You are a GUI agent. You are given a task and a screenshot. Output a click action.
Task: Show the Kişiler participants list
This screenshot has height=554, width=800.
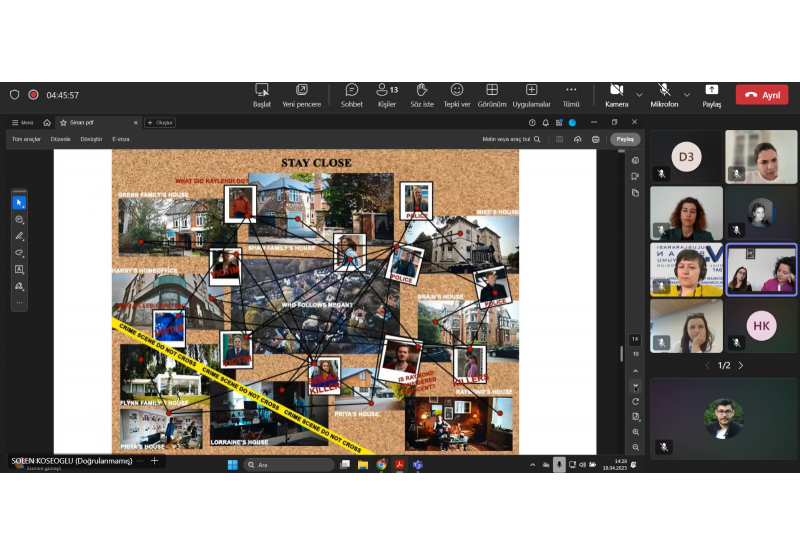pyautogui.click(x=387, y=95)
